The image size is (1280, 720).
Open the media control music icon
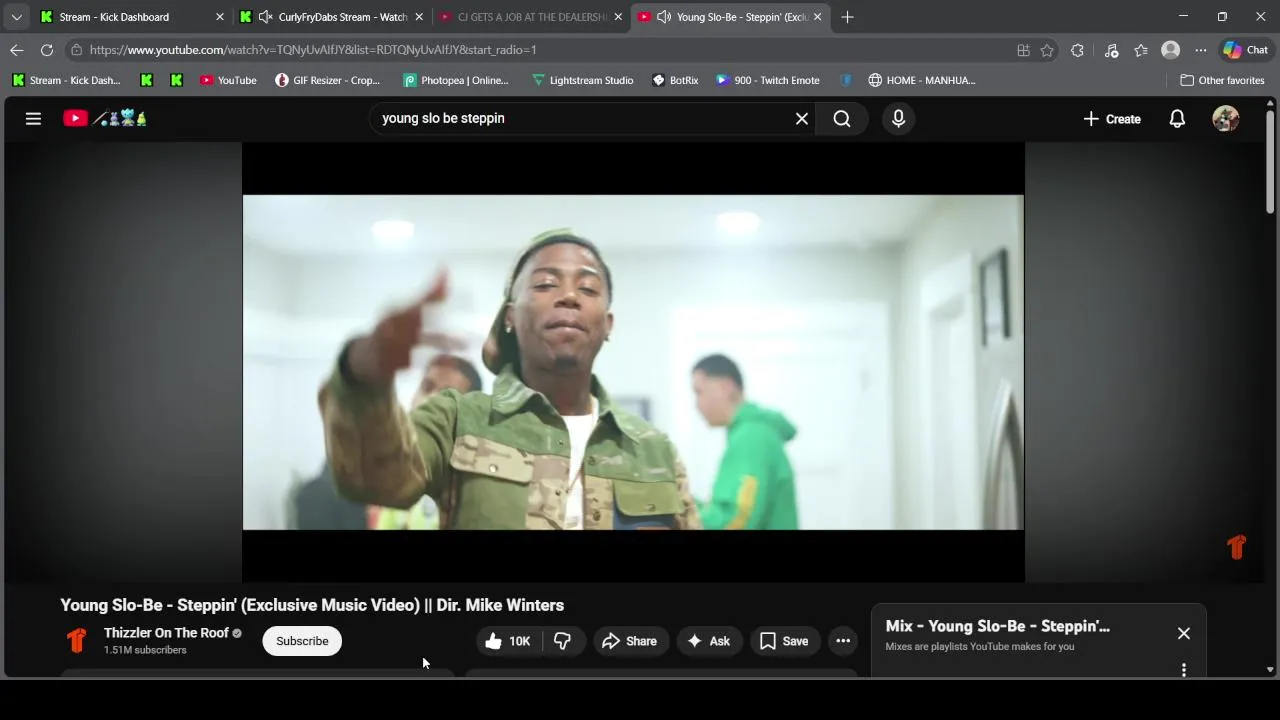[x=1111, y=50]
